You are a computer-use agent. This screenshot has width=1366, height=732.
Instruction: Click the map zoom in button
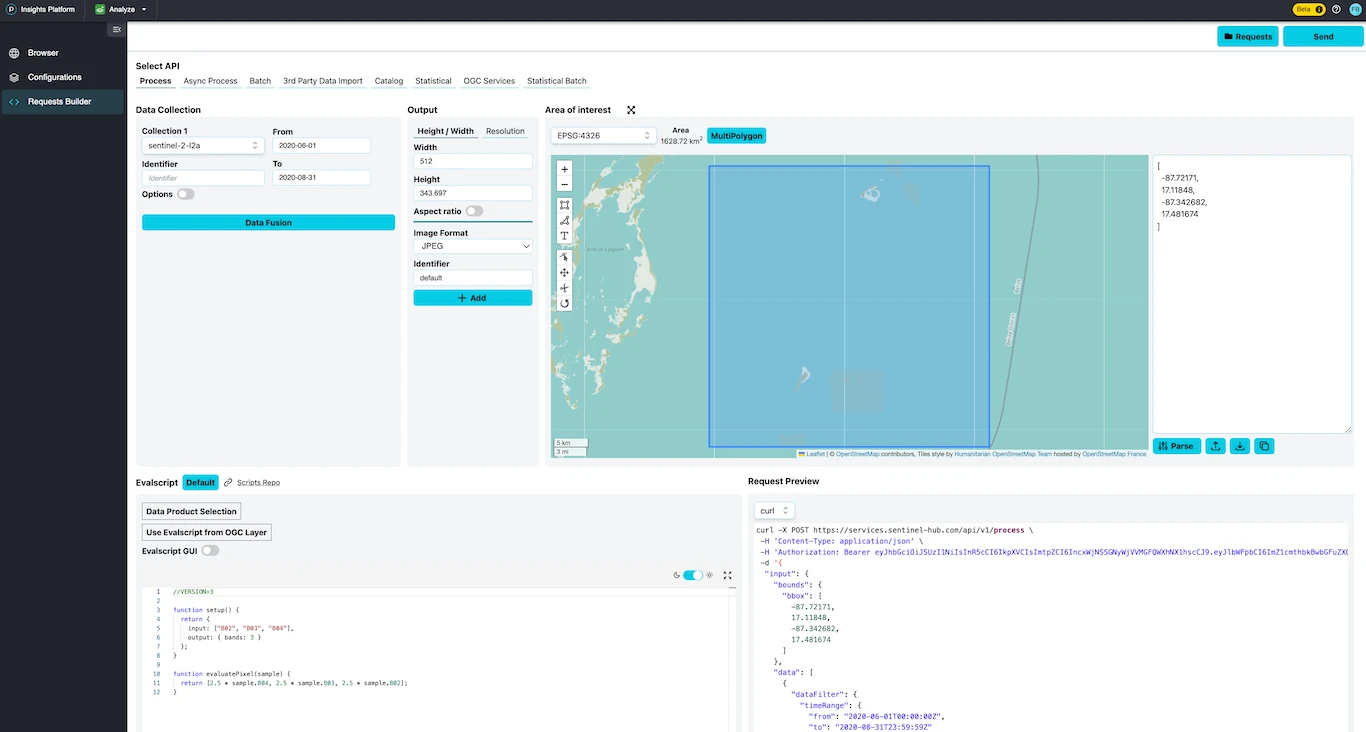coord(564,169)
